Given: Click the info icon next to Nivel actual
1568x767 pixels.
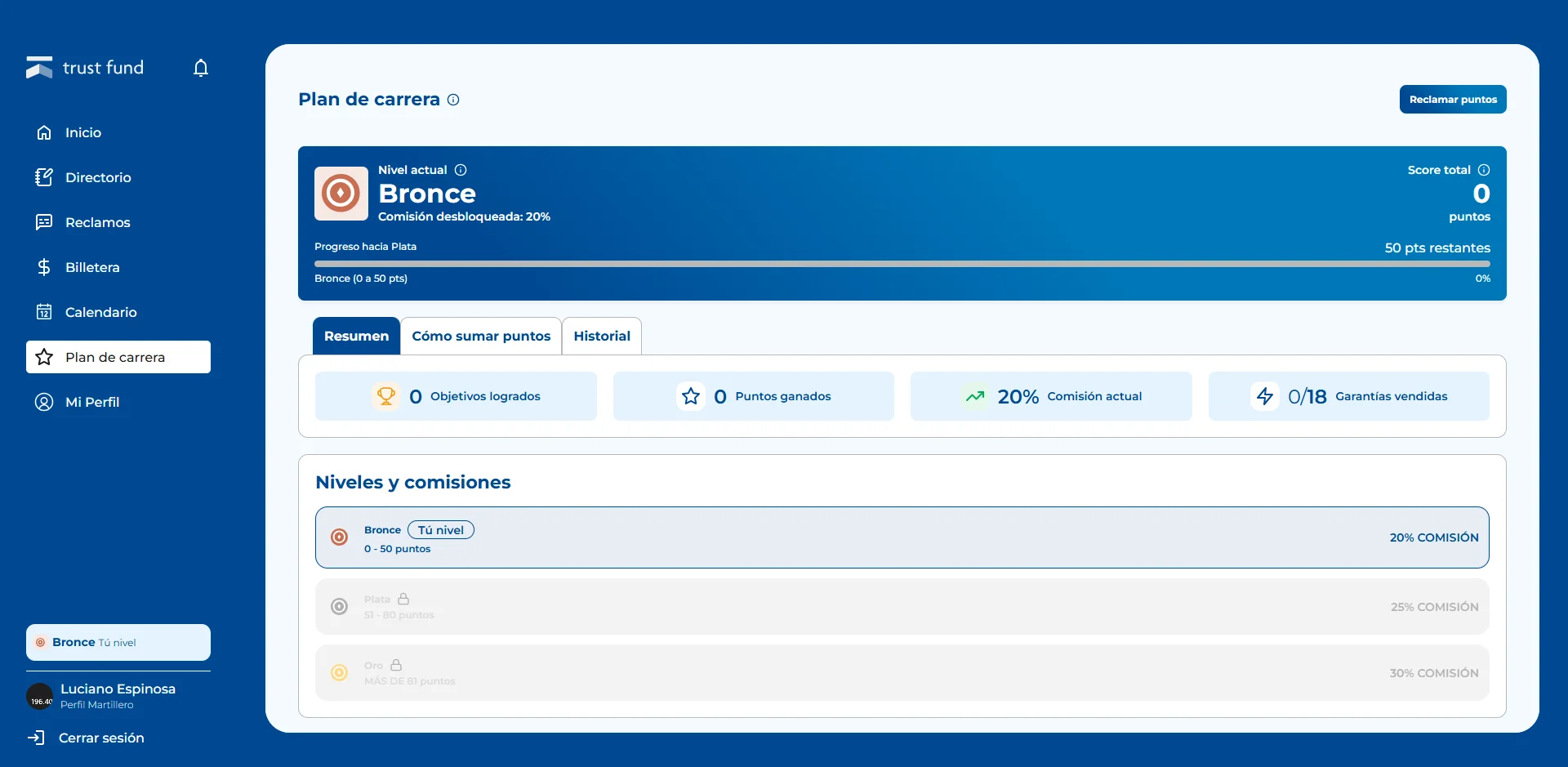Looking at the screenshot, I should [x=461, y=170].
